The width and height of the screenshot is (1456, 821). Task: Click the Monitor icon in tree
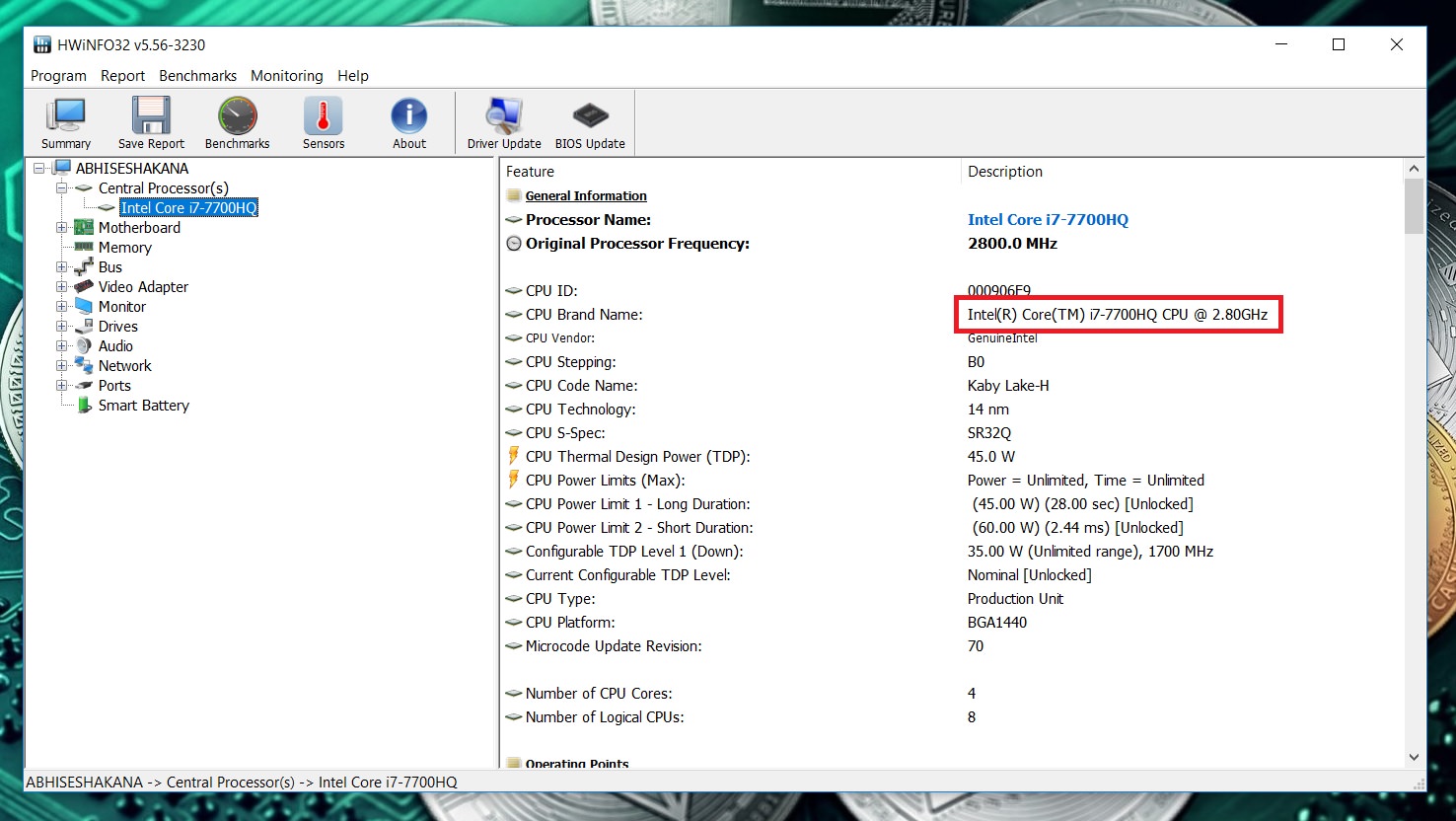pyautogui.click(x=84, y=306)
